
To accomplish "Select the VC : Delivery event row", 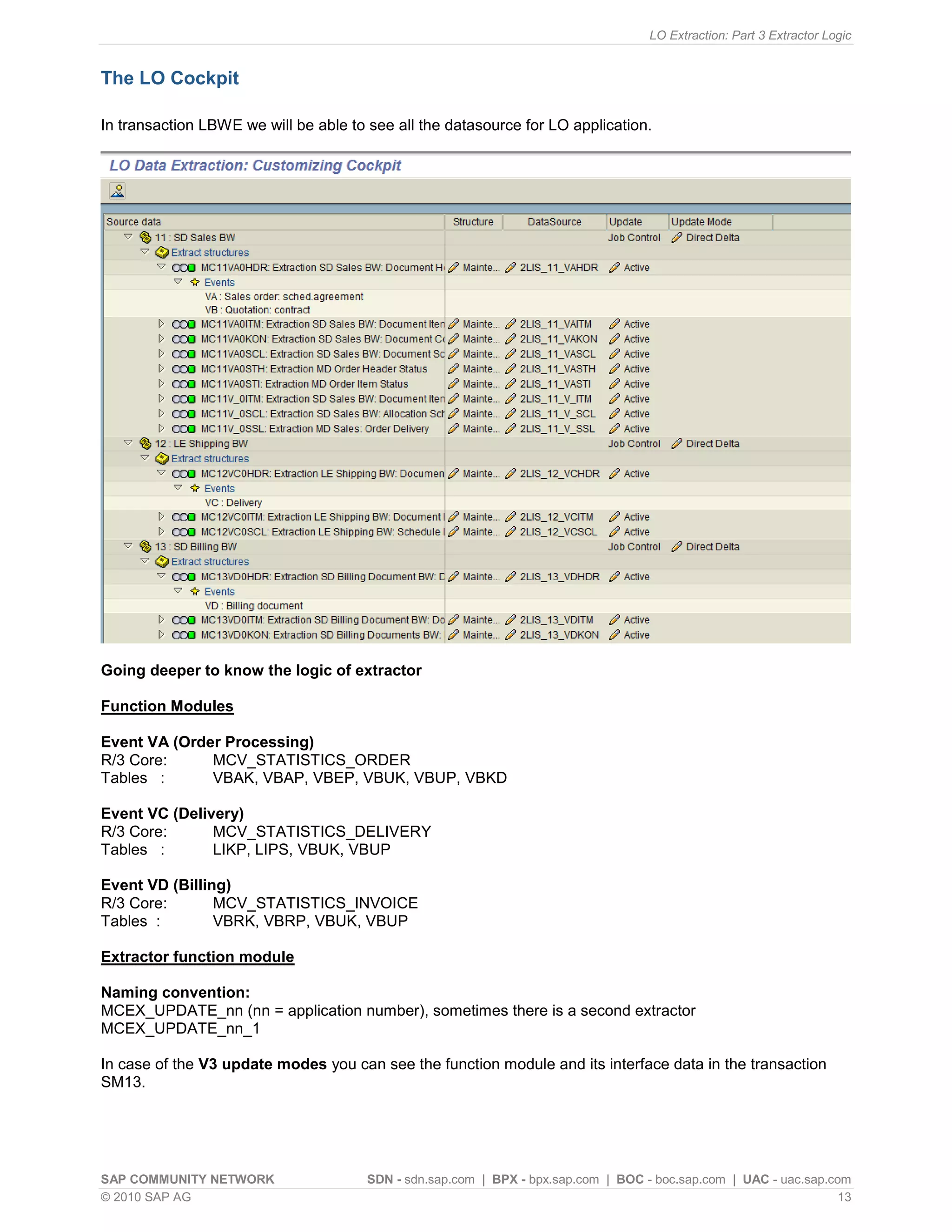I will point(233,503).
